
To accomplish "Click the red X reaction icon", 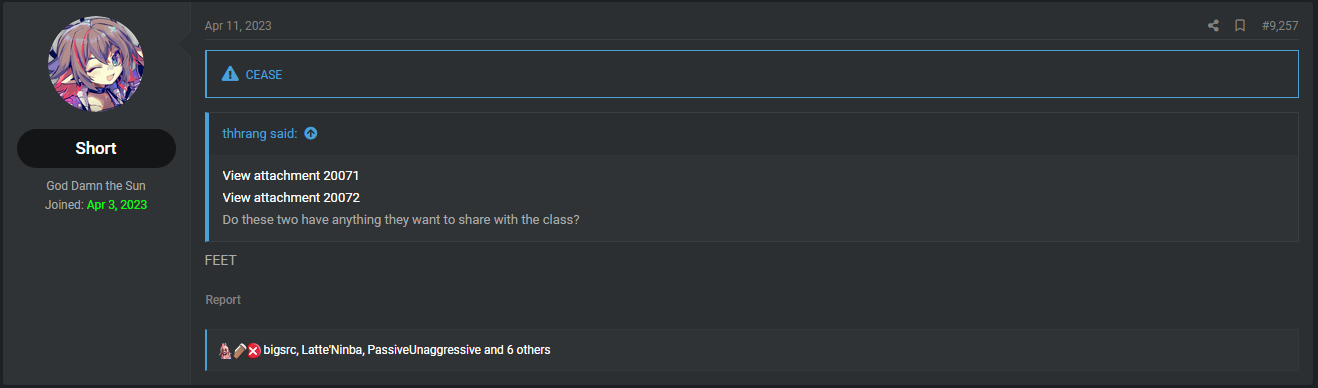I will (x=254, y=350).
